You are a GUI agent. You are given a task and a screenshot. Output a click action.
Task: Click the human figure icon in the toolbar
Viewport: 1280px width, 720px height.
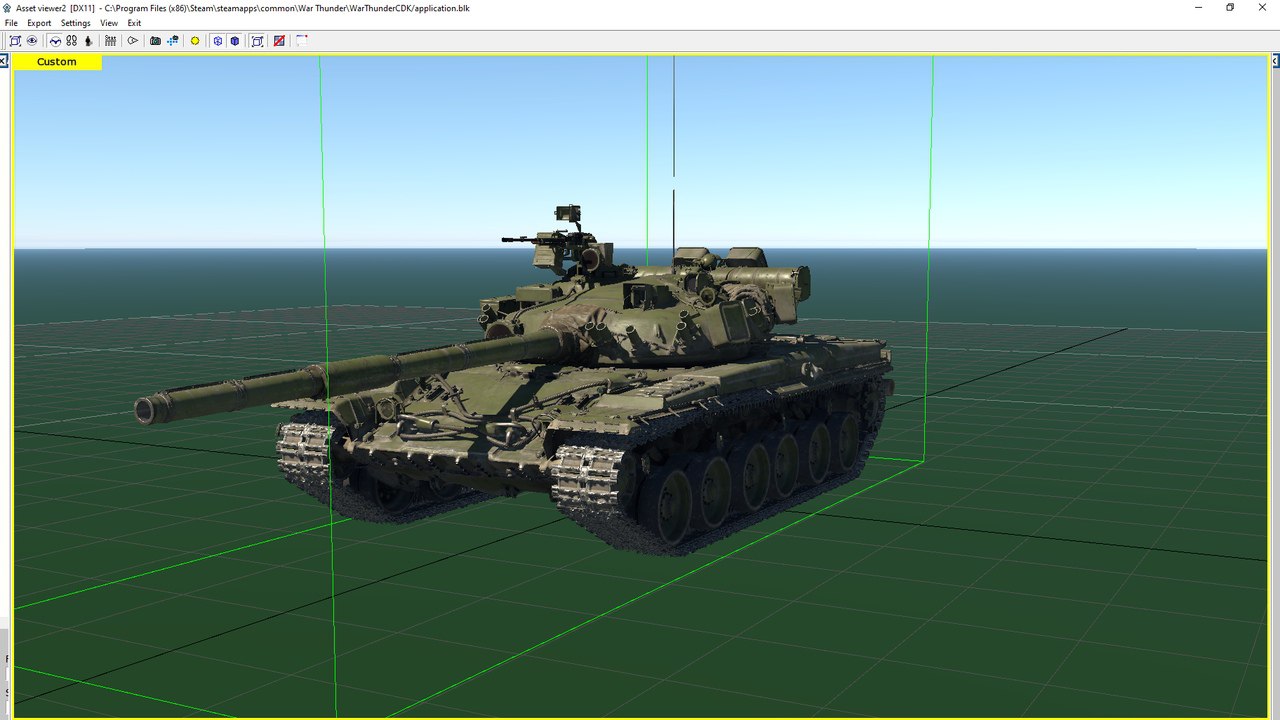click(x=88, y=41)
